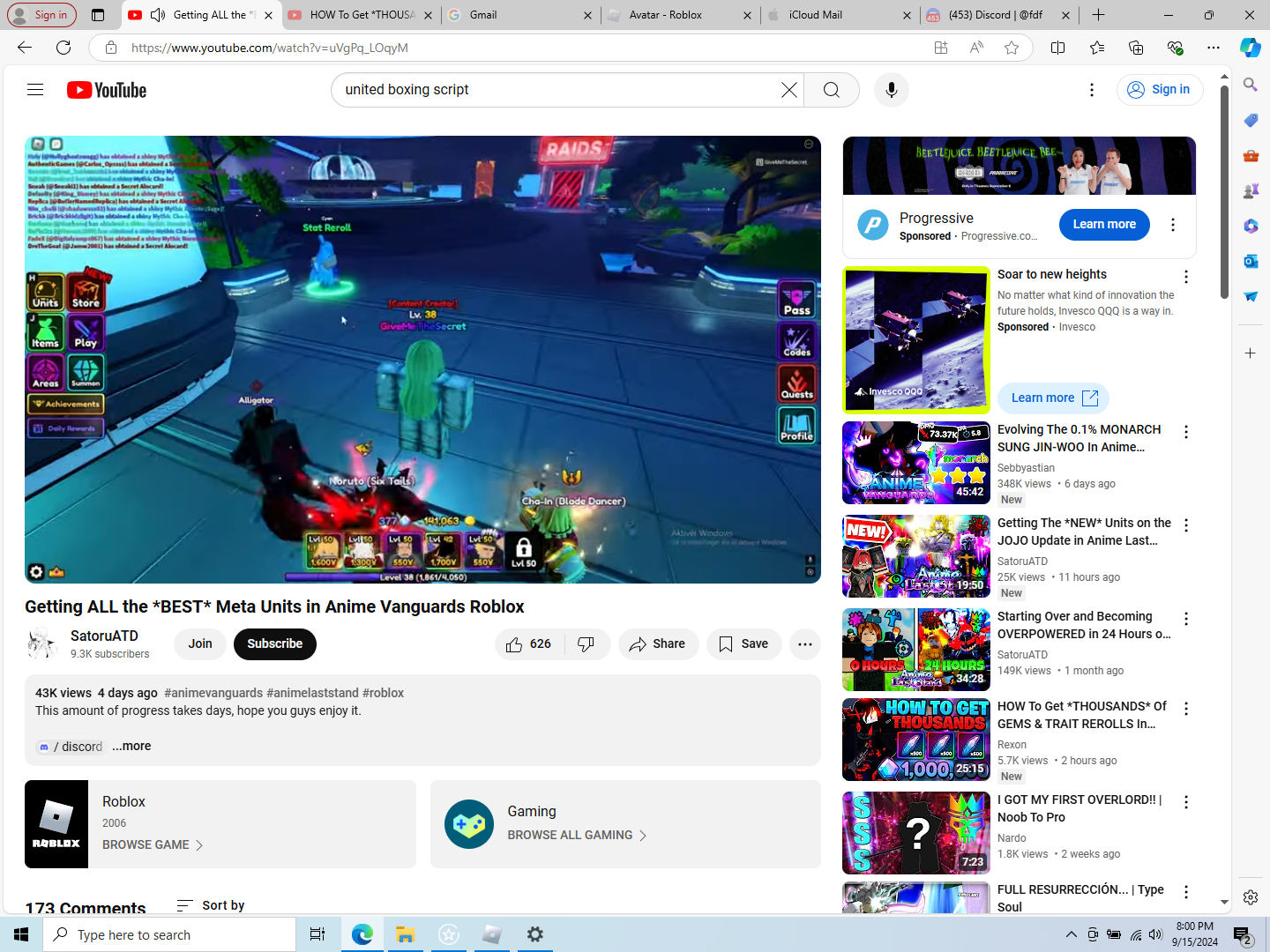Open I GOT MY FIRST OVERLORD video title
1270x952 pixels.
1079,808
